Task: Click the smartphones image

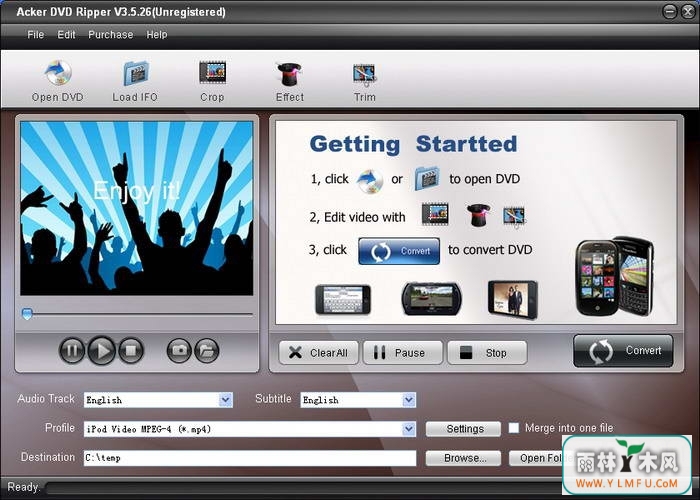Action: coord(614,277)
